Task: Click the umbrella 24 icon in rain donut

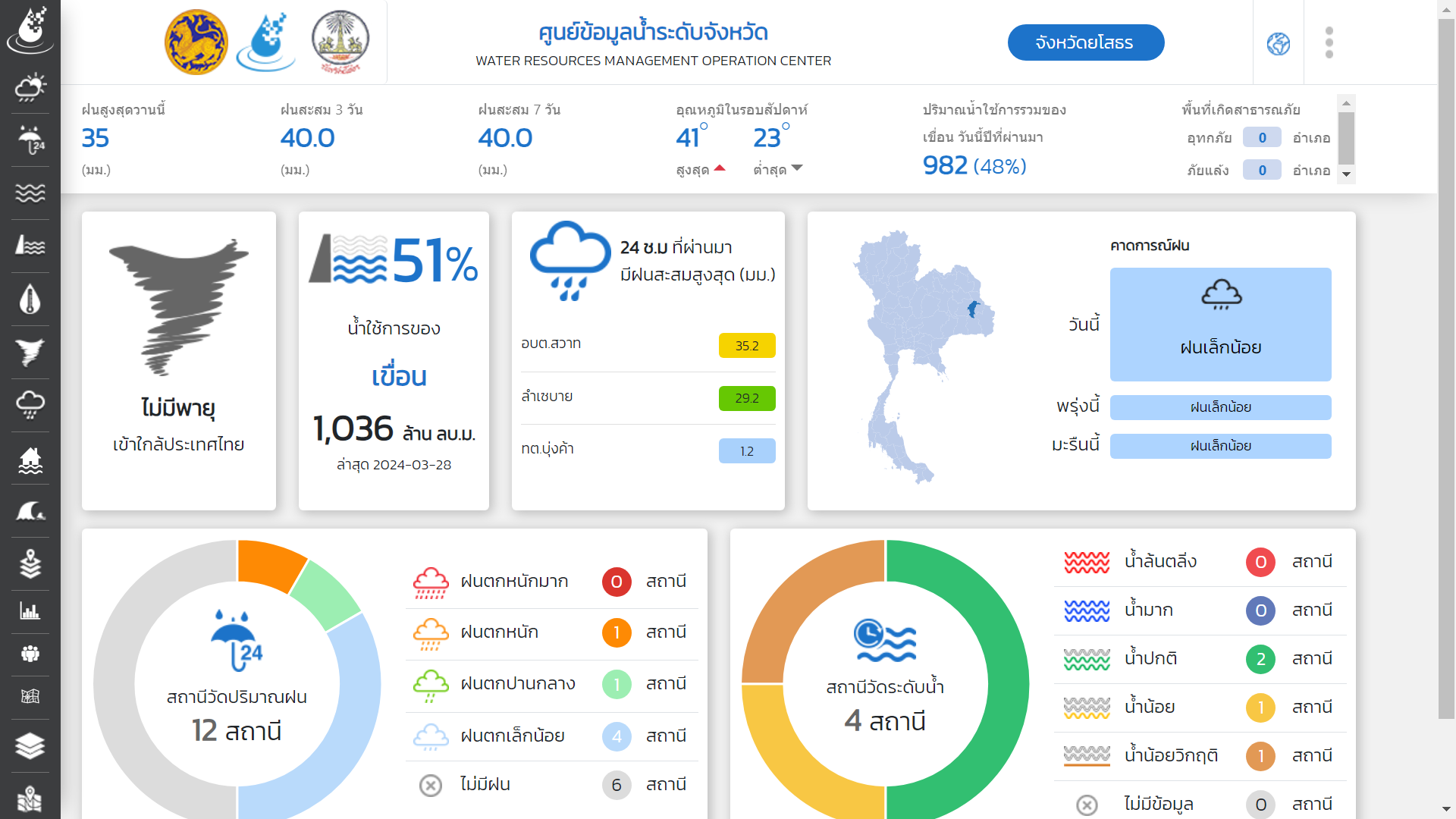Action: (237, 640)
